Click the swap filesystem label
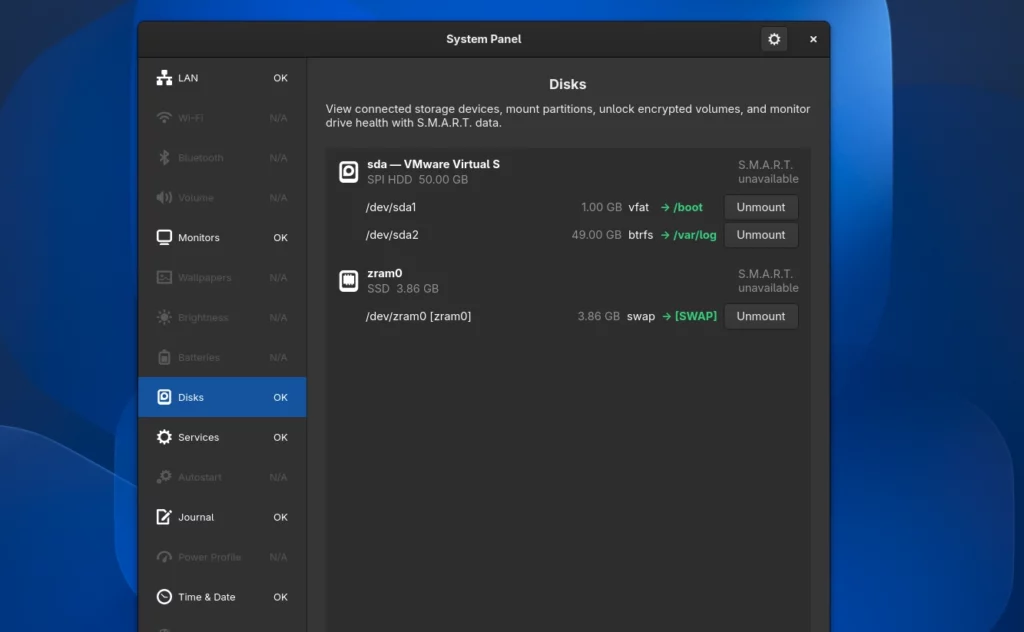Image resolution: width=1024 pixels, height=632 pixels. point(641,316)
